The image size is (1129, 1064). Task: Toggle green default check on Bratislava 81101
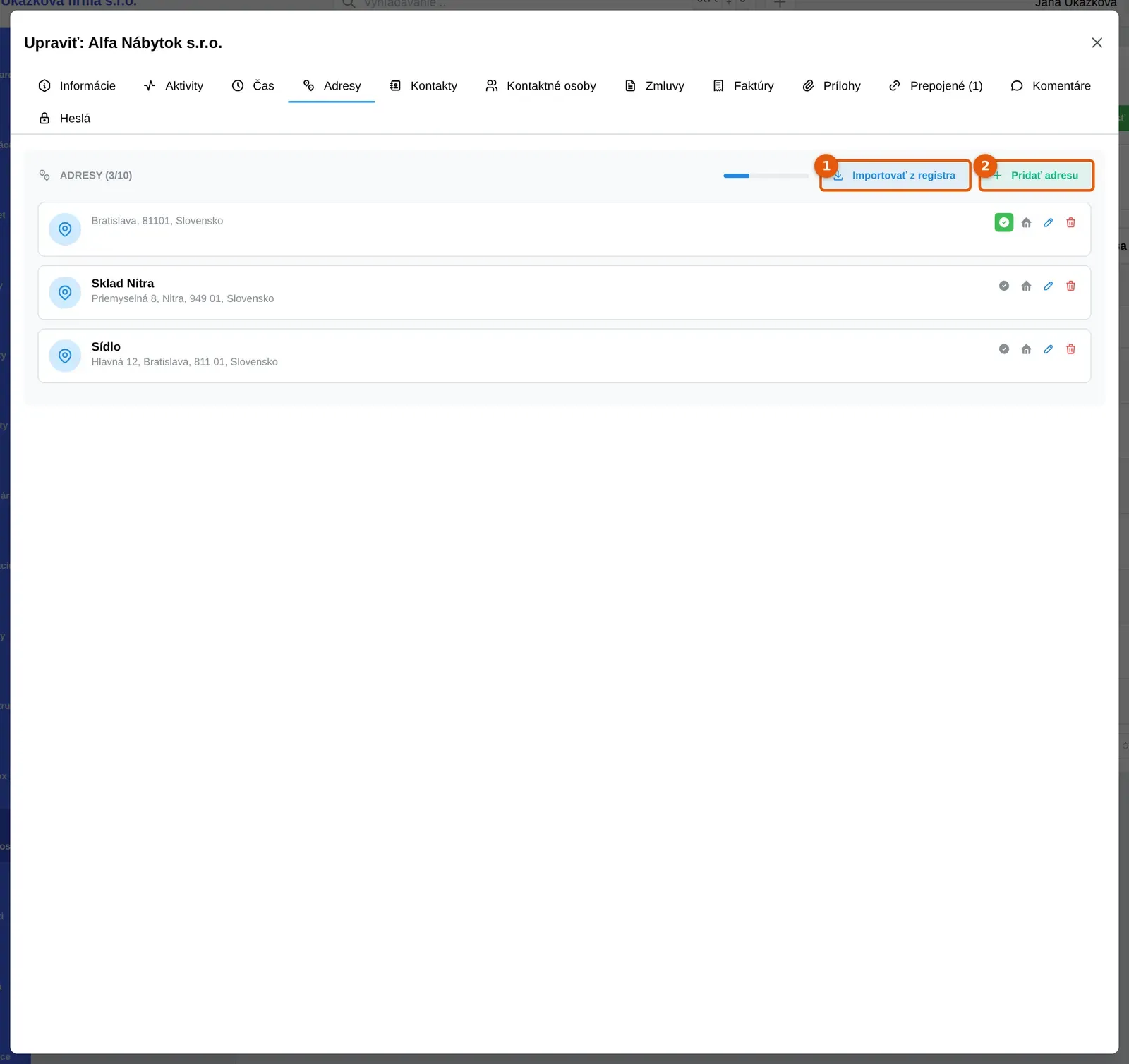1004,223
